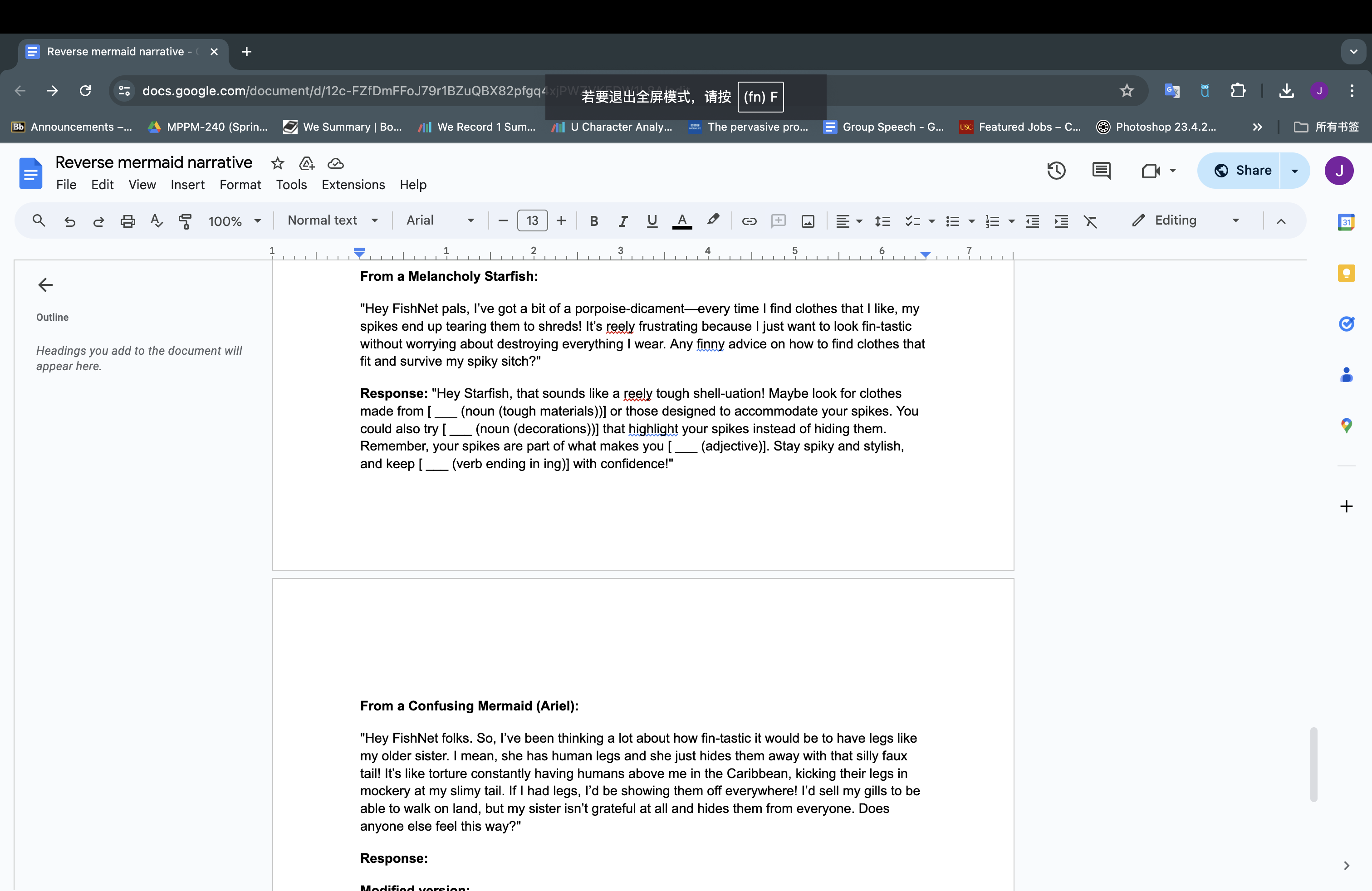Viewport: 1372px width, 891px height.
Task: Run spelling and grammar check
Action: [156, 221]
